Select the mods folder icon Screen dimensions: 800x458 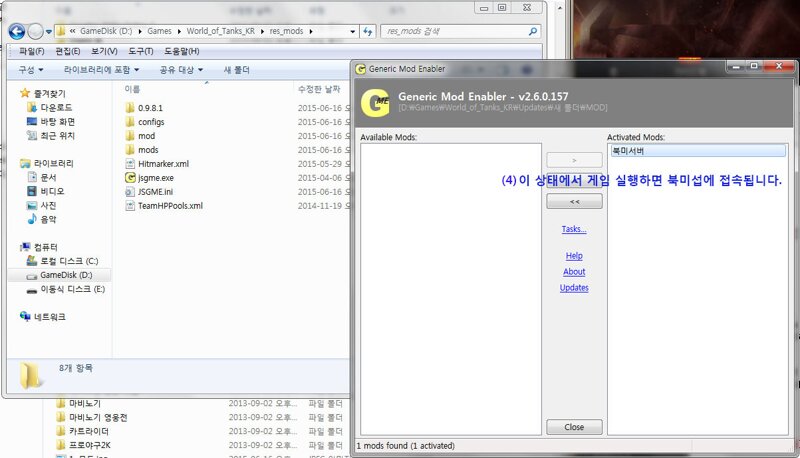(x=130, y=149)
